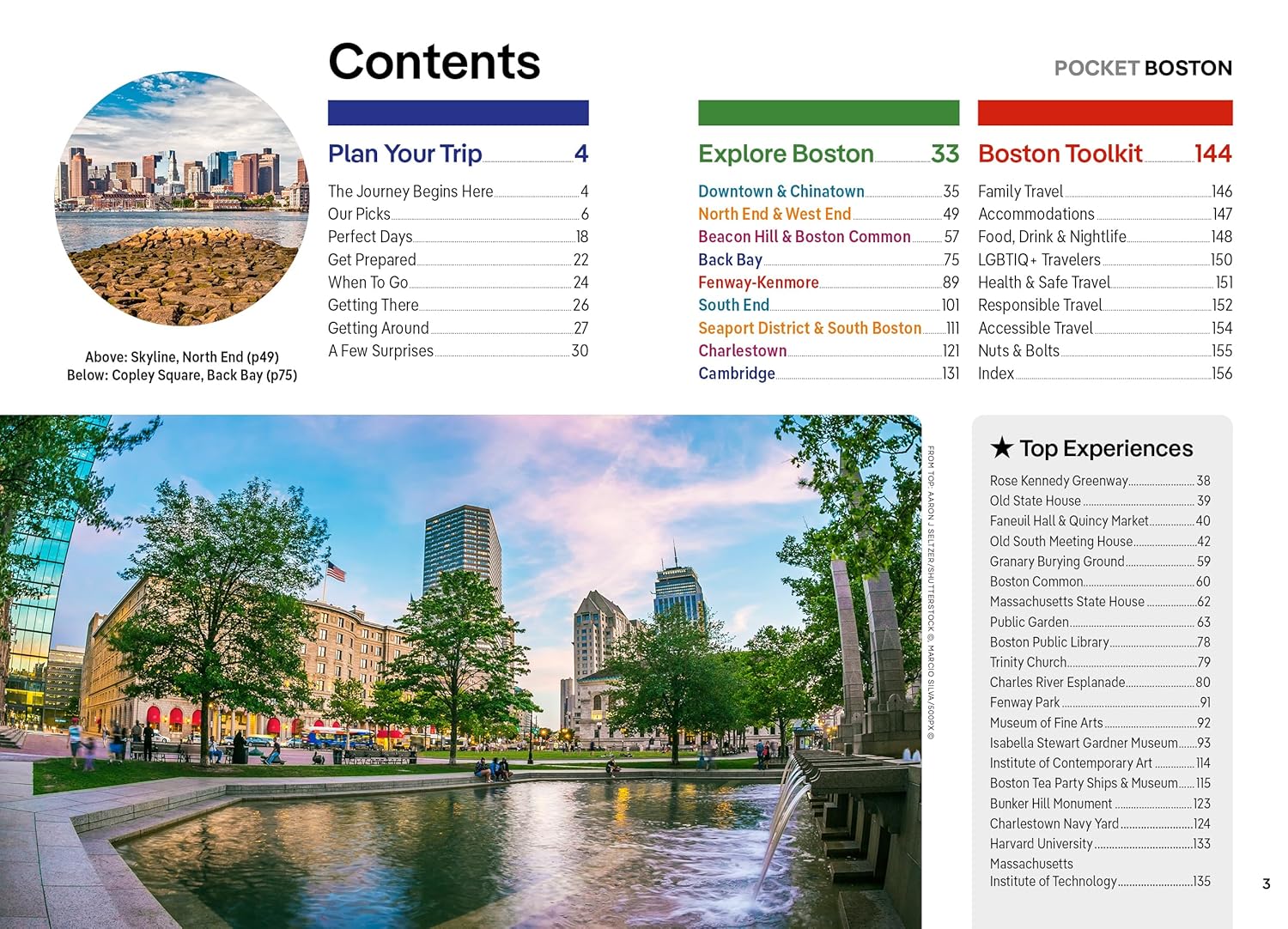This screenshot has height=929, width=1288.
Task: Select the Accessible Travel entry
Action: [1035, 328]
